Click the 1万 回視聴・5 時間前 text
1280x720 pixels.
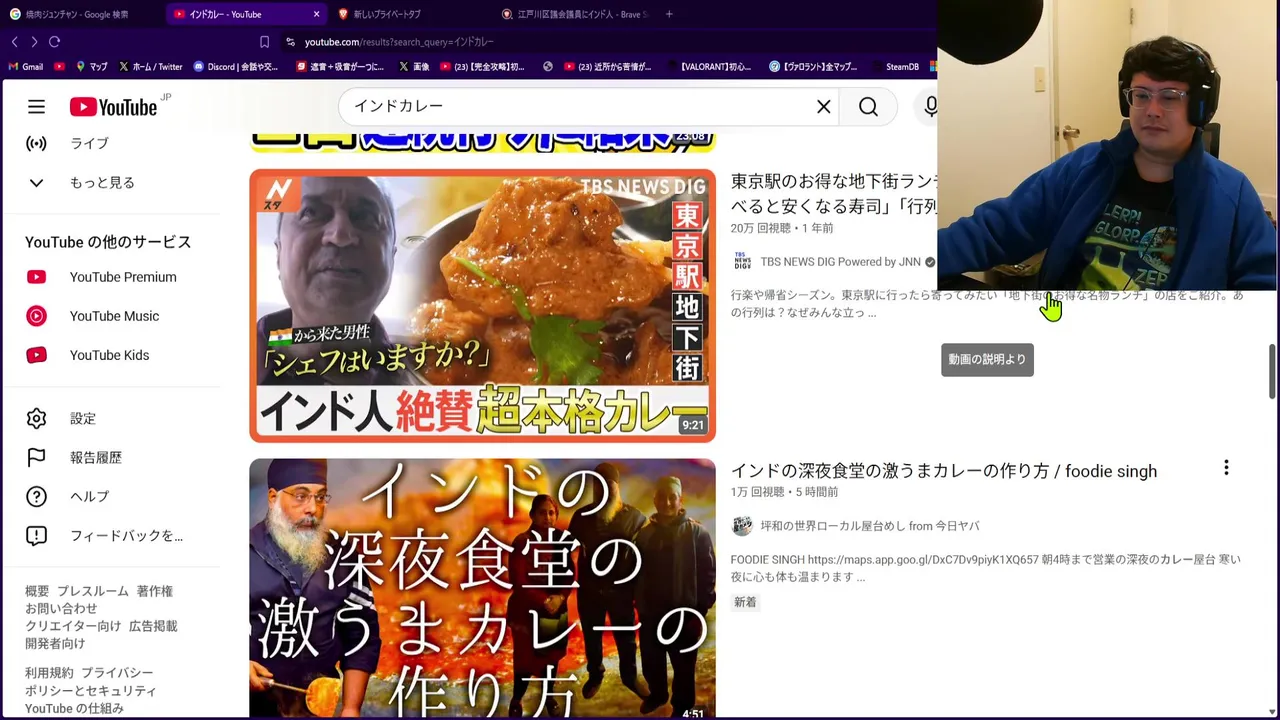click(784, 492)
